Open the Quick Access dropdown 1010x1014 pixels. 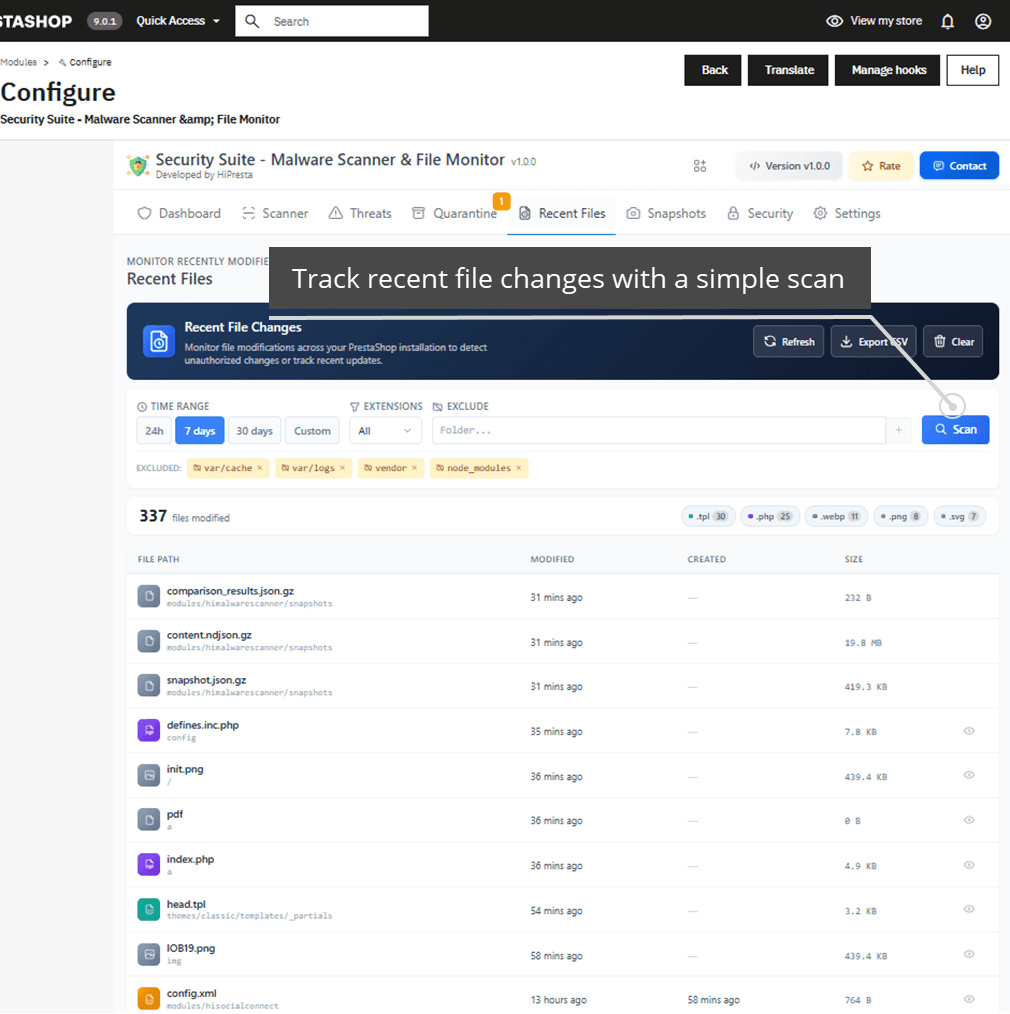coord(178,21)
